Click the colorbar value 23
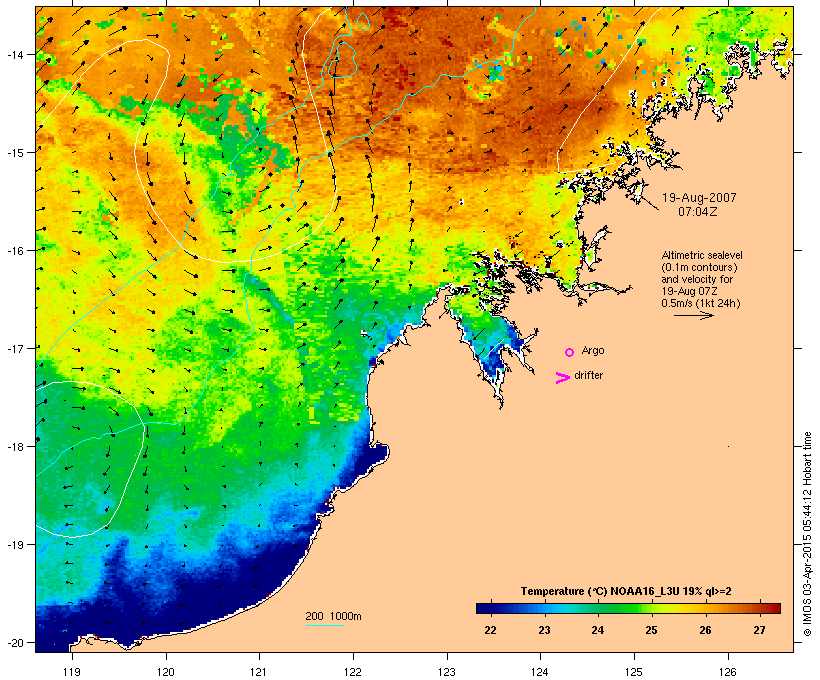Viewport: 820px width, 680px height. 544,630
